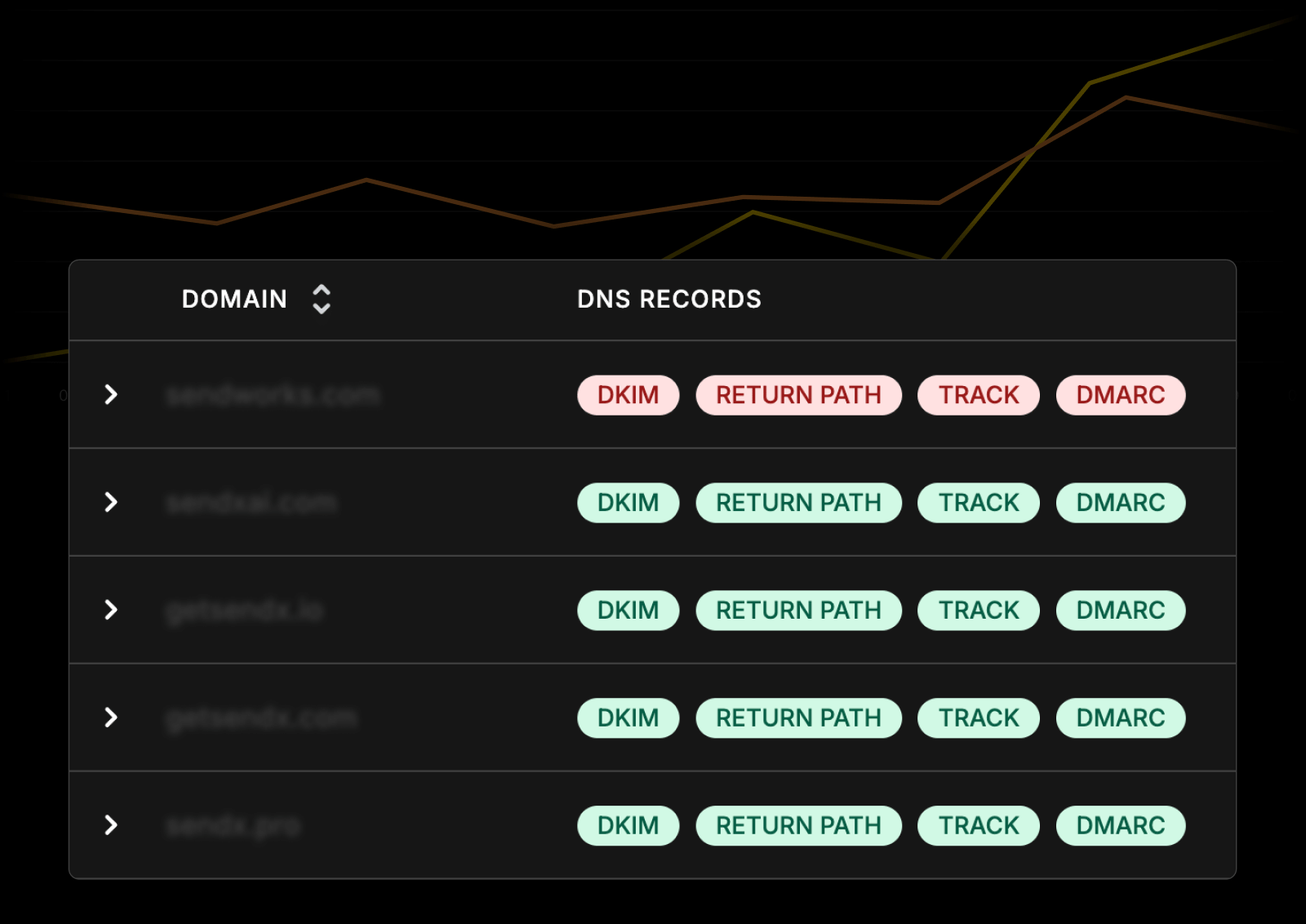Screen dimensions: 1306x924
Task: Click the DMARC badge in the last row
Action: pyautogui.click(x=1120, y=826)
